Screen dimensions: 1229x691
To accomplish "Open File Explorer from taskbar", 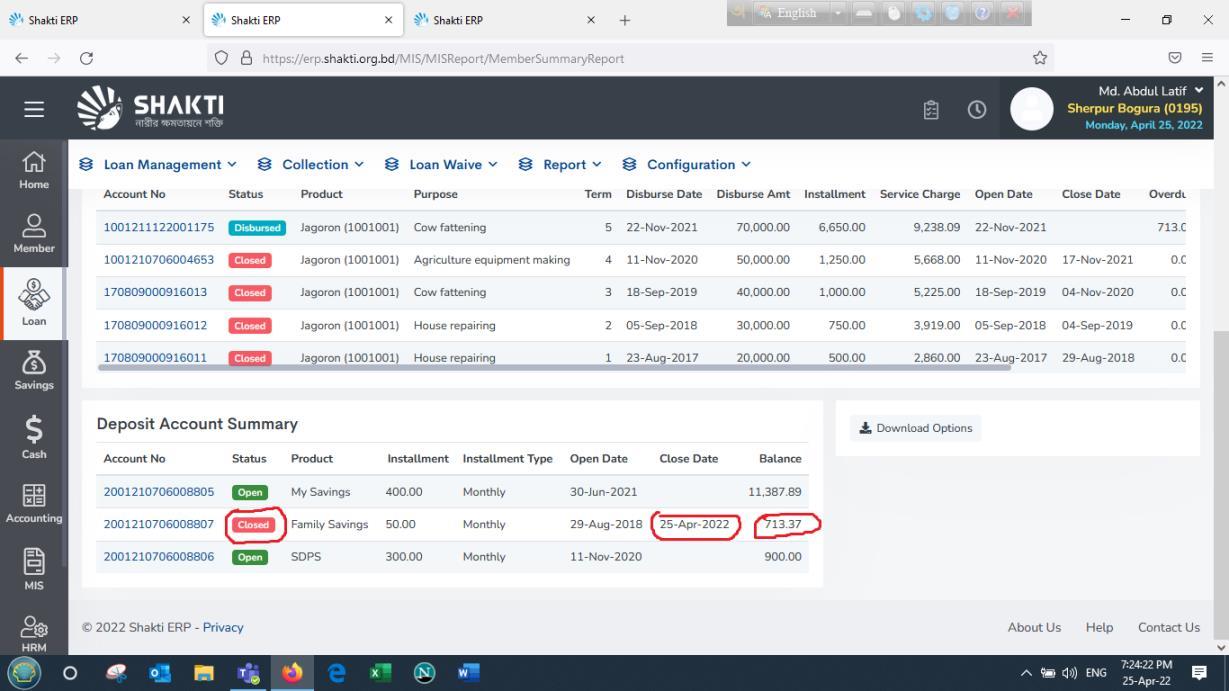I will click(204, 673).
